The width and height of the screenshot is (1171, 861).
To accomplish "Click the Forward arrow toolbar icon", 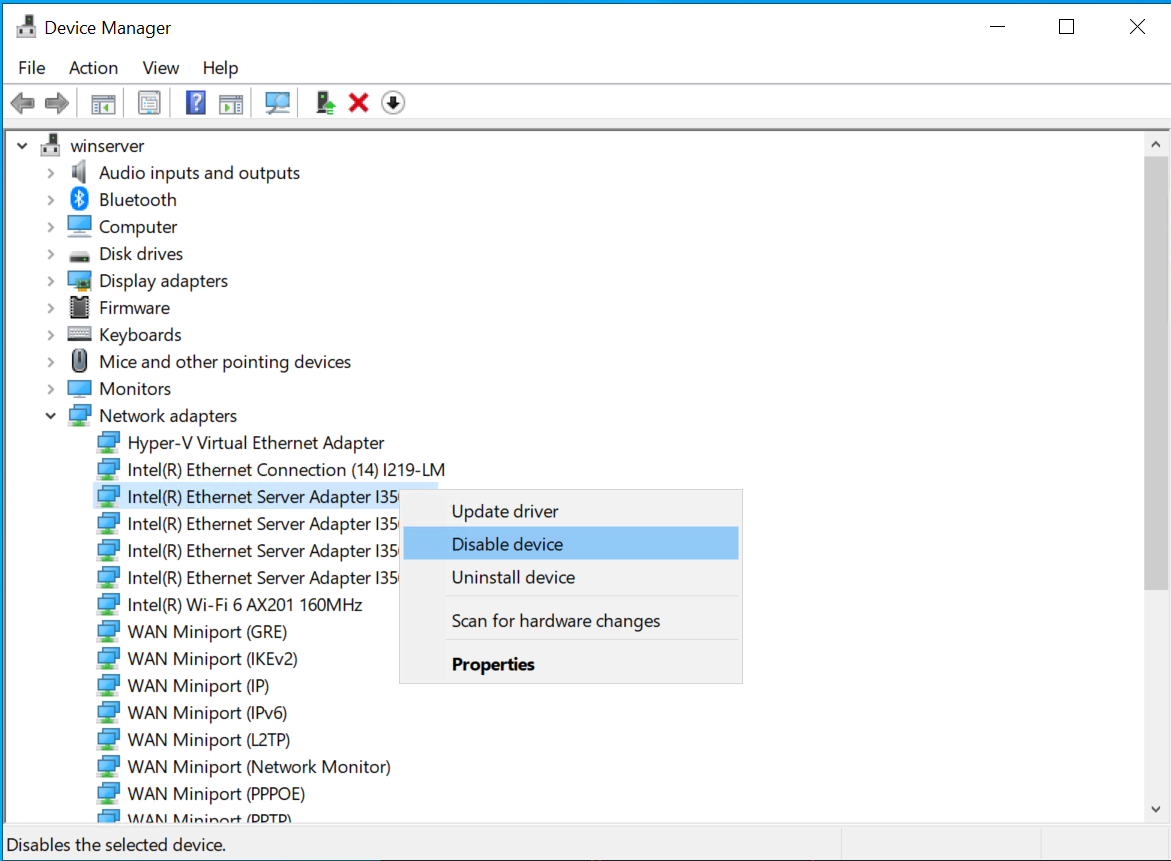I will [57, 103].
